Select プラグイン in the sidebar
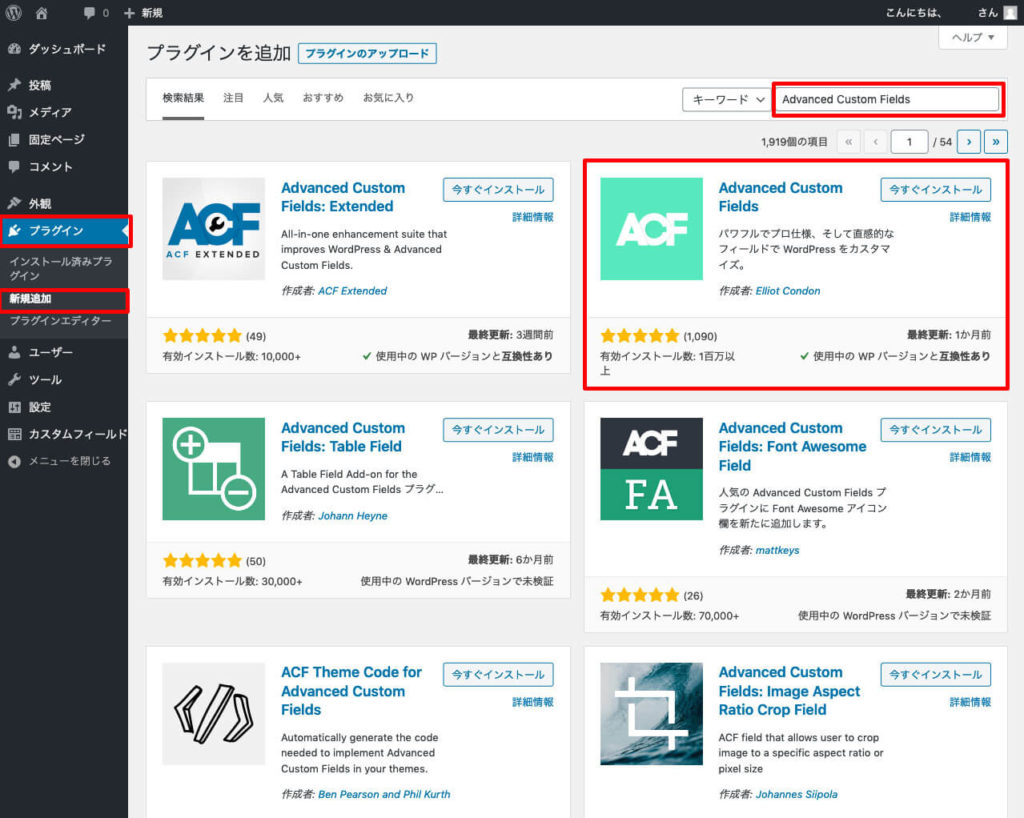The image size is (1024, 818). 64,231
